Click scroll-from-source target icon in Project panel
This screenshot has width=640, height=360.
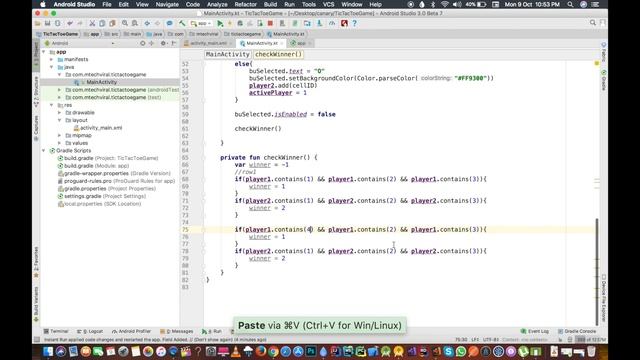pos(142,43)
